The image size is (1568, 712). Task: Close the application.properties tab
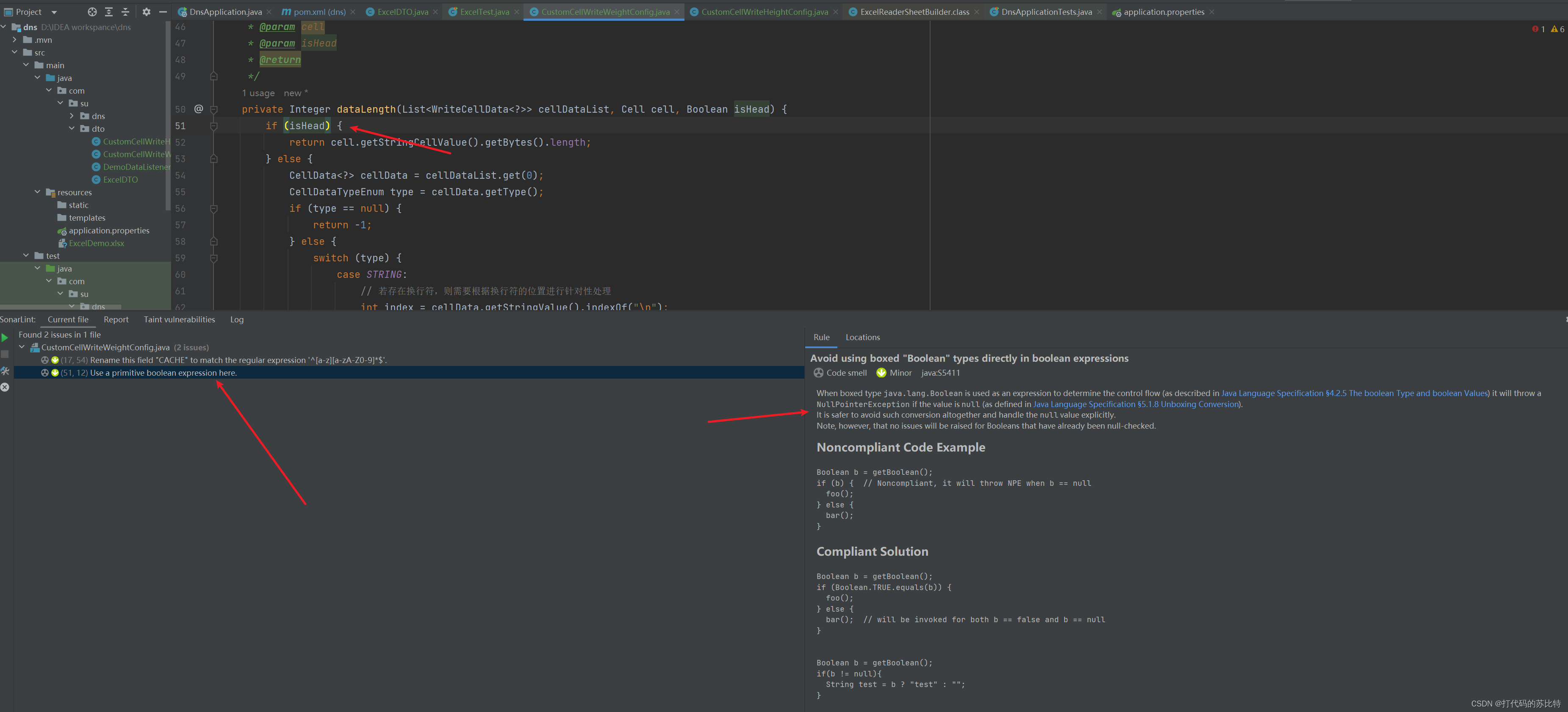(1211, 12)
